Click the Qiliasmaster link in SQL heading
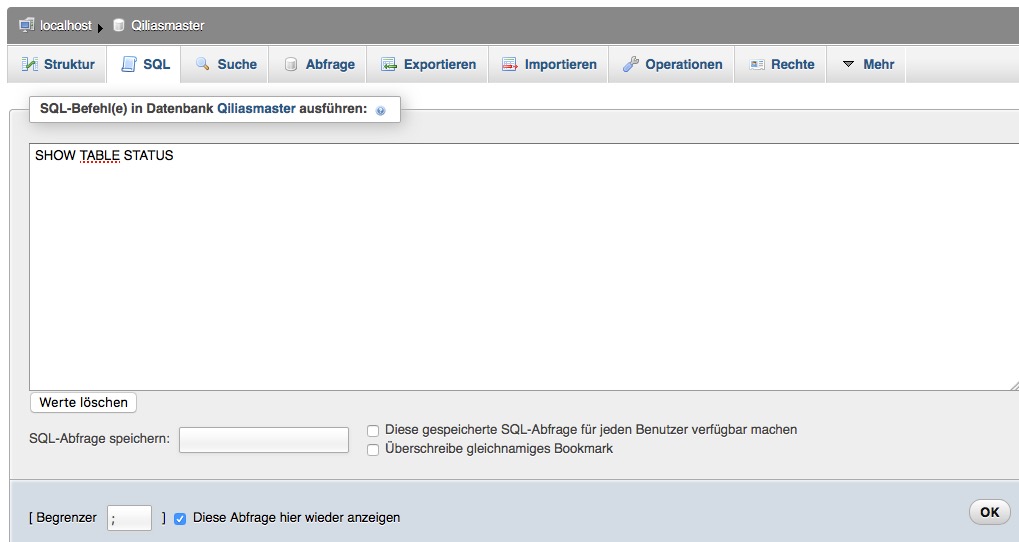1019x542 pixels. pos(256,108)
